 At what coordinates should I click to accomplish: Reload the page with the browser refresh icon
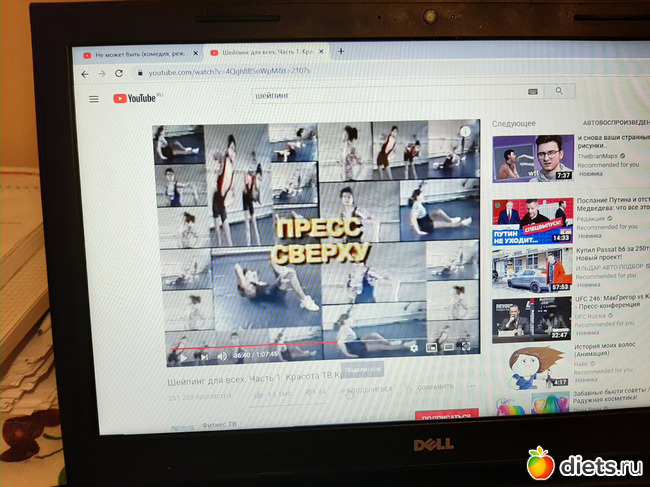[119, 73]
